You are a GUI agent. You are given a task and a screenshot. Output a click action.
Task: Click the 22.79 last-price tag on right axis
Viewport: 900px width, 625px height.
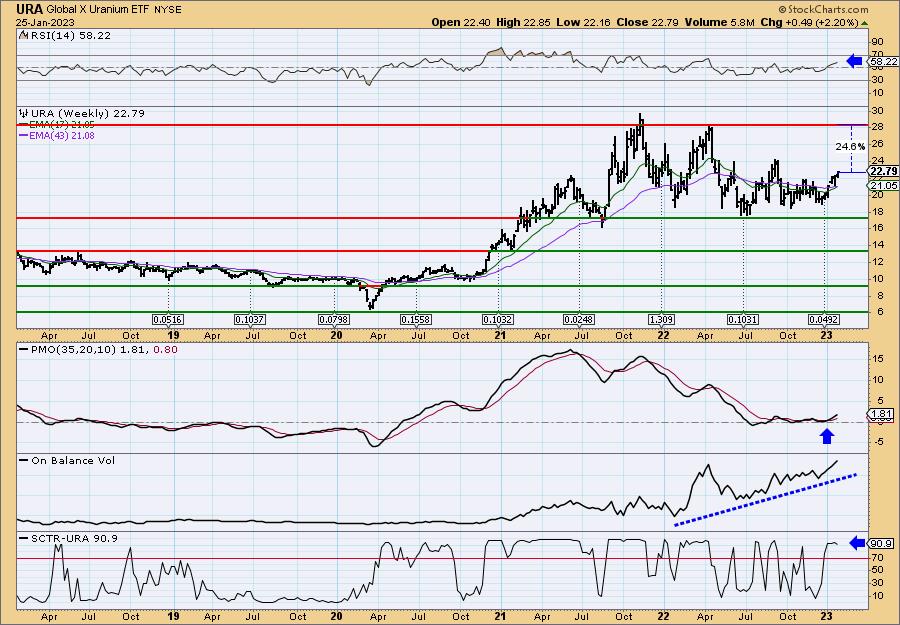point(883,172)
